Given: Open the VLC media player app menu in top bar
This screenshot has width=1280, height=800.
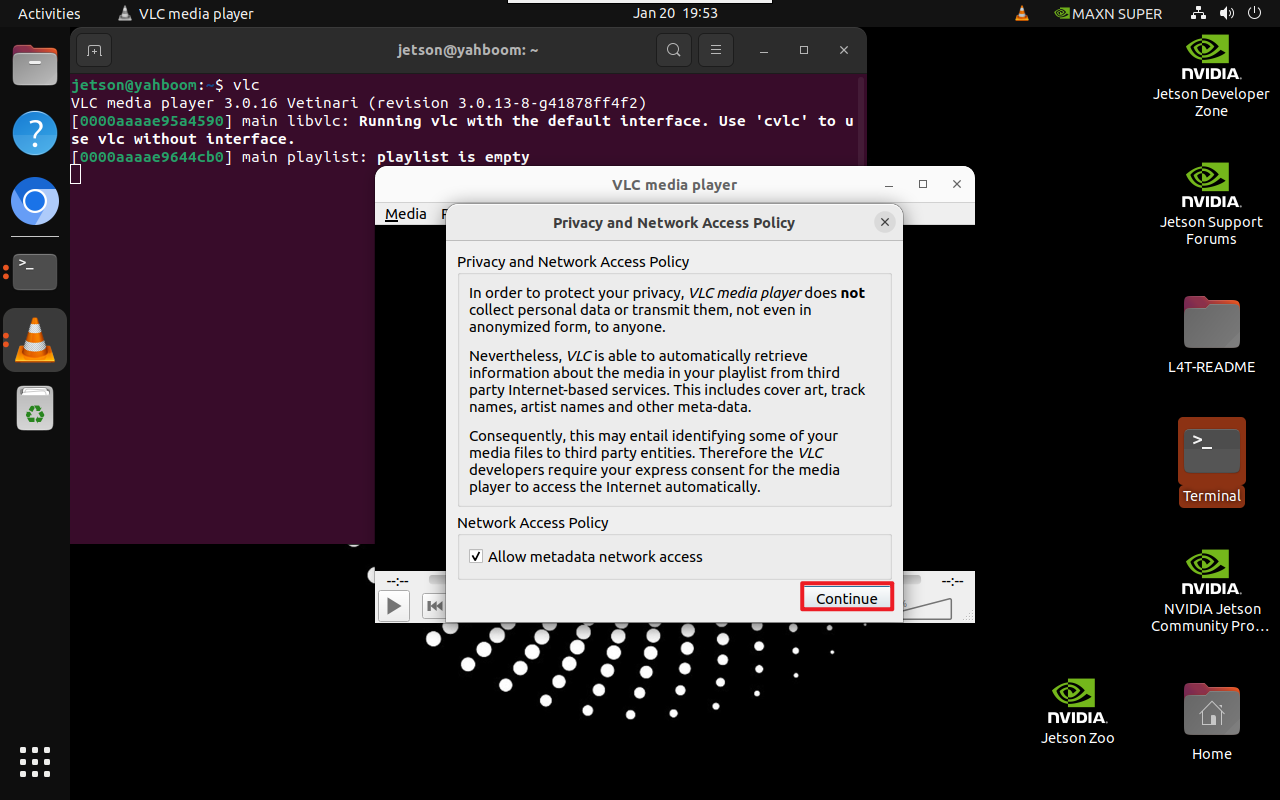Looking at the screenshot, I should [x=186, y=14].
